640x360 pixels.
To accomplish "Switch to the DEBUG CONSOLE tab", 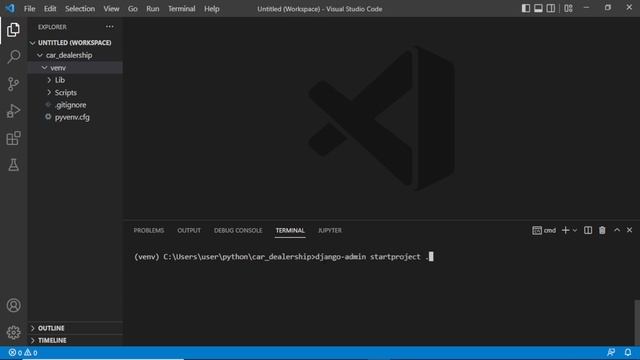I will click(238, 231).
